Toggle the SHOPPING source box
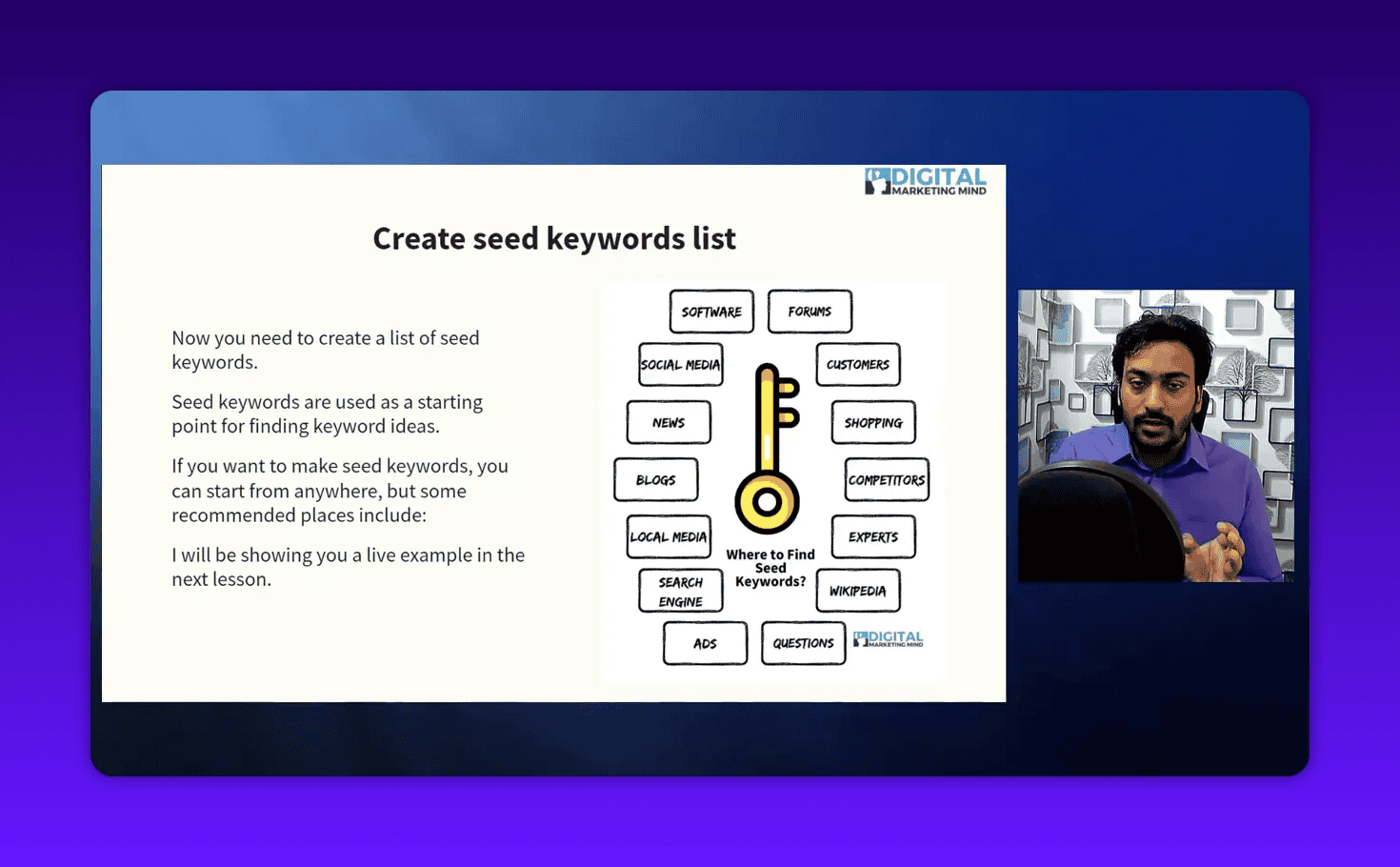 pos(872,422)
